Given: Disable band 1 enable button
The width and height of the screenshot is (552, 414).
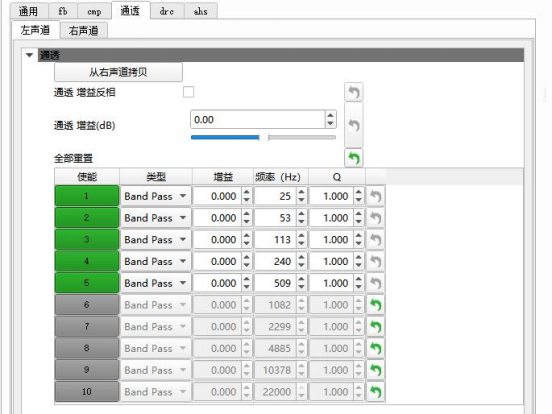Looking at the screenshot, I should [x=87, y=196].
